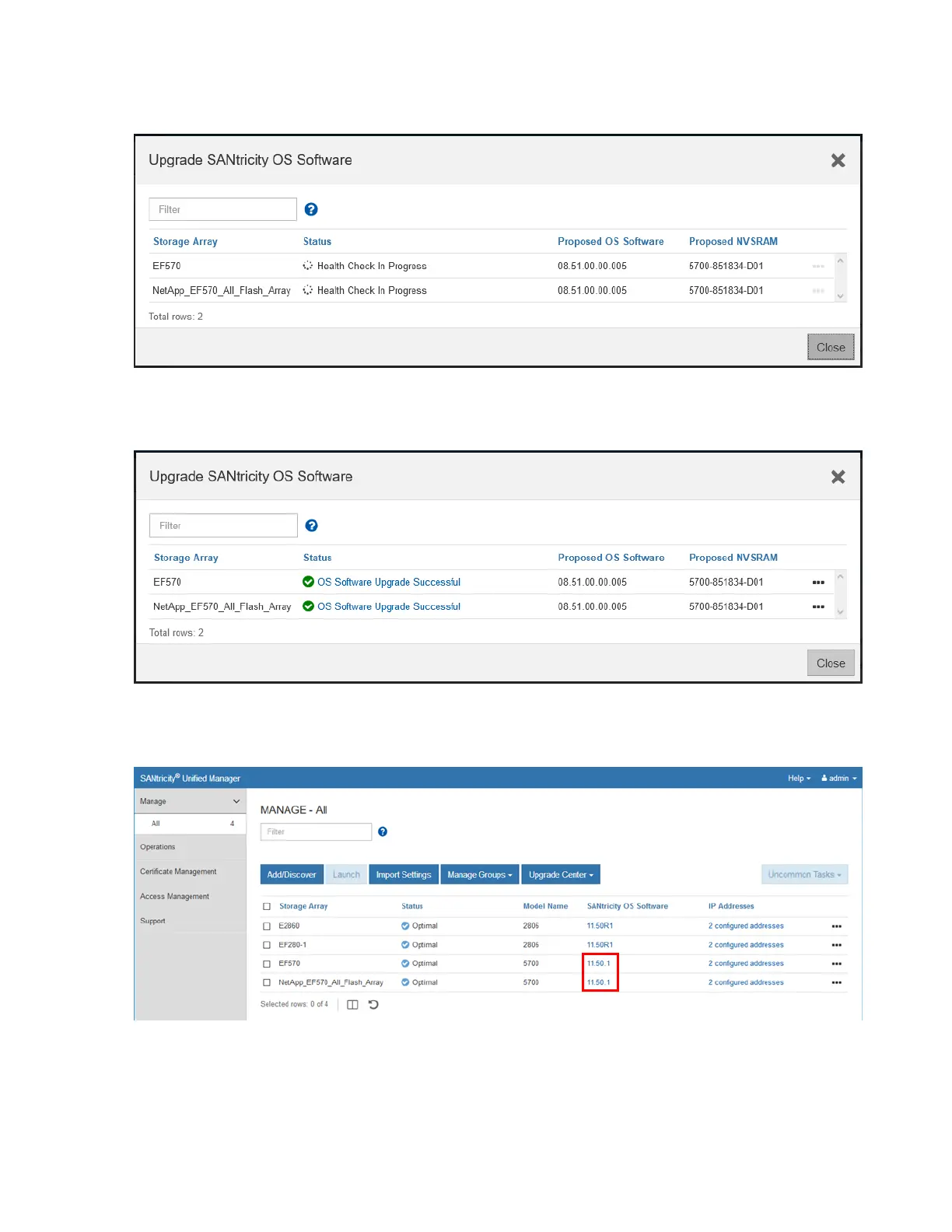Open the admin user dropdown
This screenshot has height=1232, width=952.
pos(838,779)
